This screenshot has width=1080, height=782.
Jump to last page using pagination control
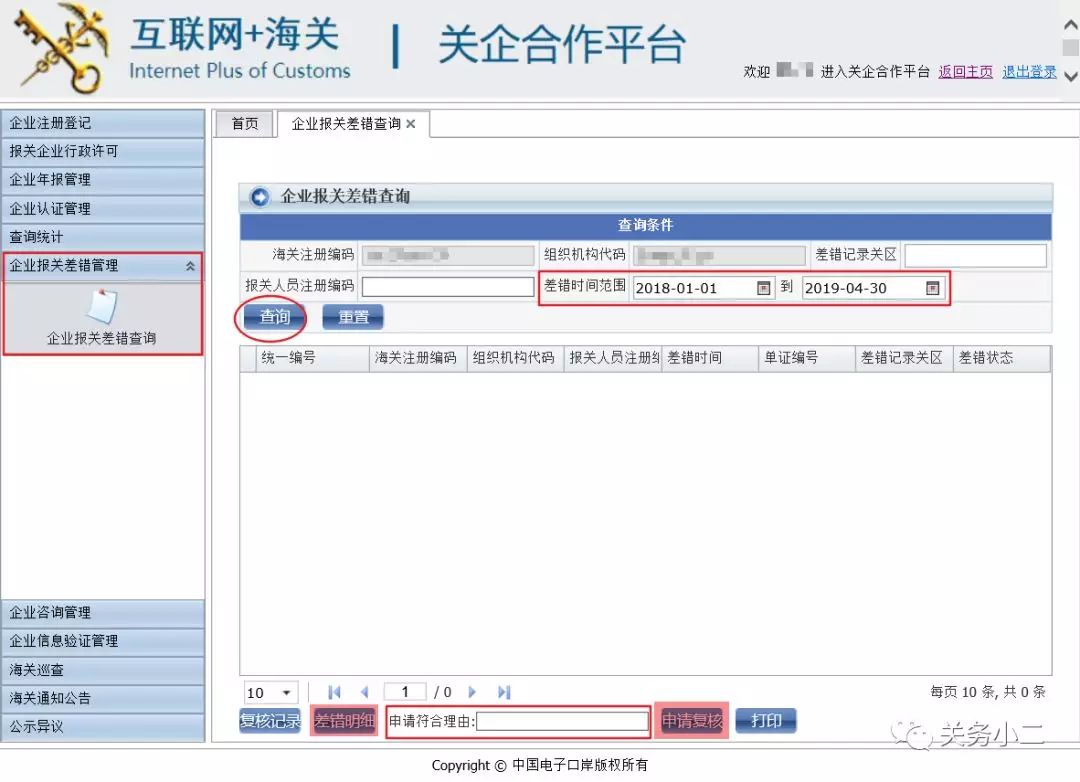[x=504, y=691]
